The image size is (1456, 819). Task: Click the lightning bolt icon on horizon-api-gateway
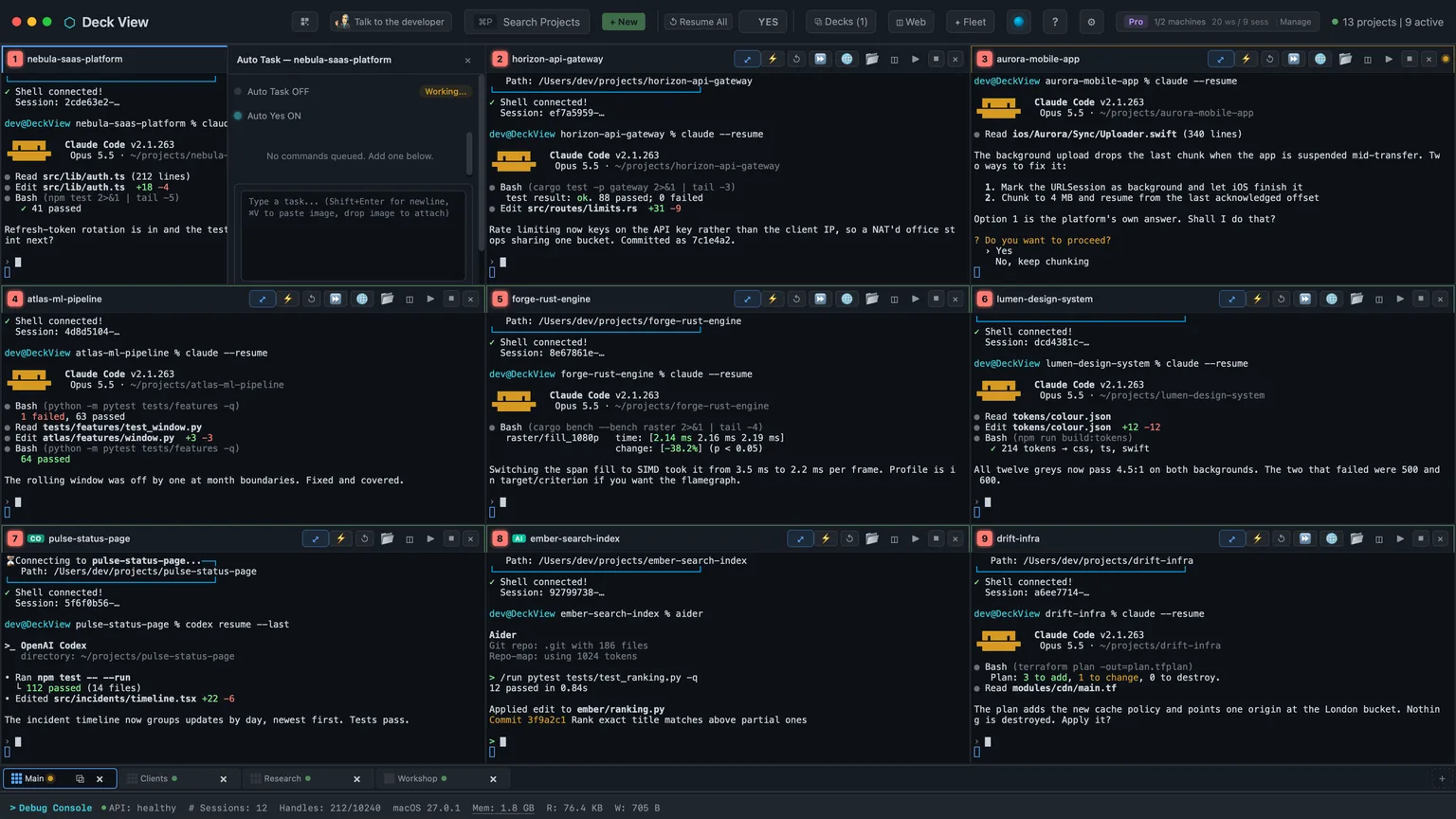pos(773,59)
